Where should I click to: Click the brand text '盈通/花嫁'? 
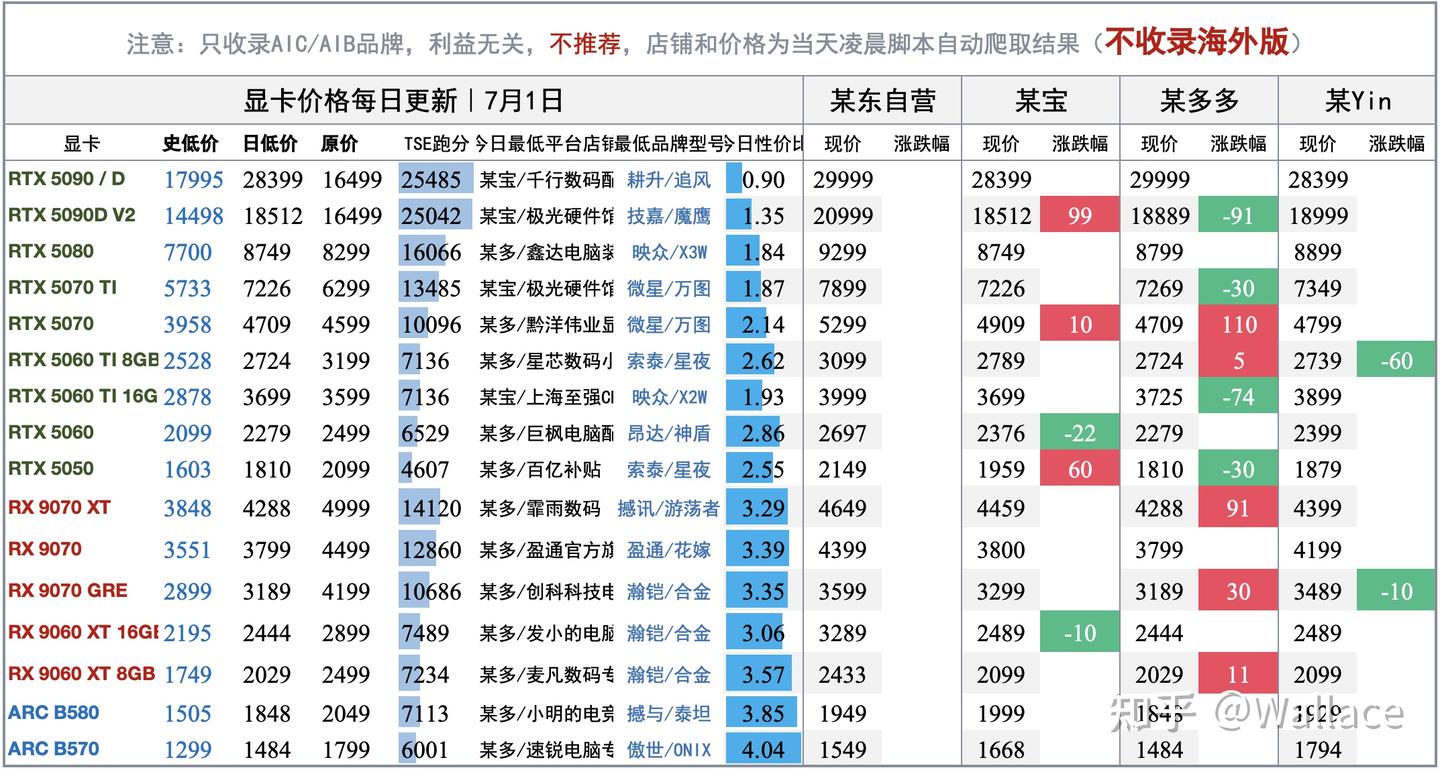669,549
